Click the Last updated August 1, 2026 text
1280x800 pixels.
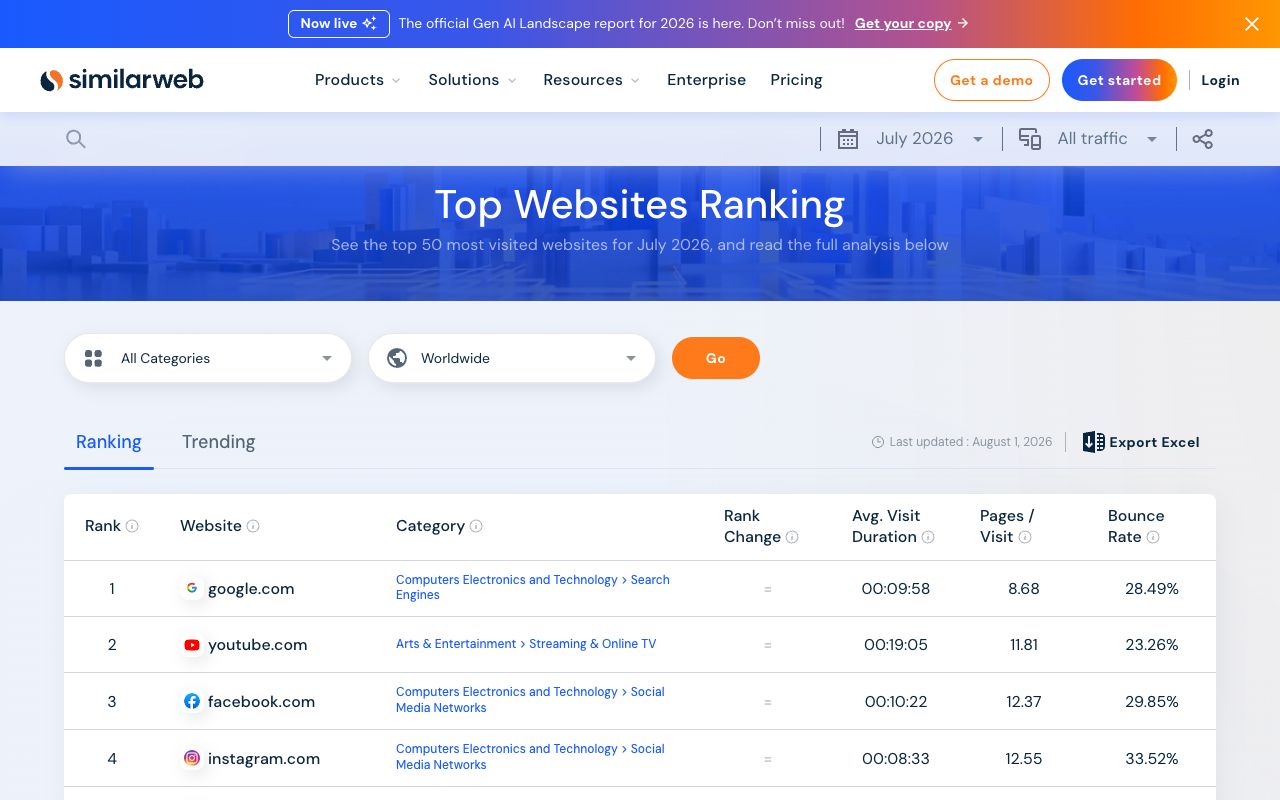[970, 442]
